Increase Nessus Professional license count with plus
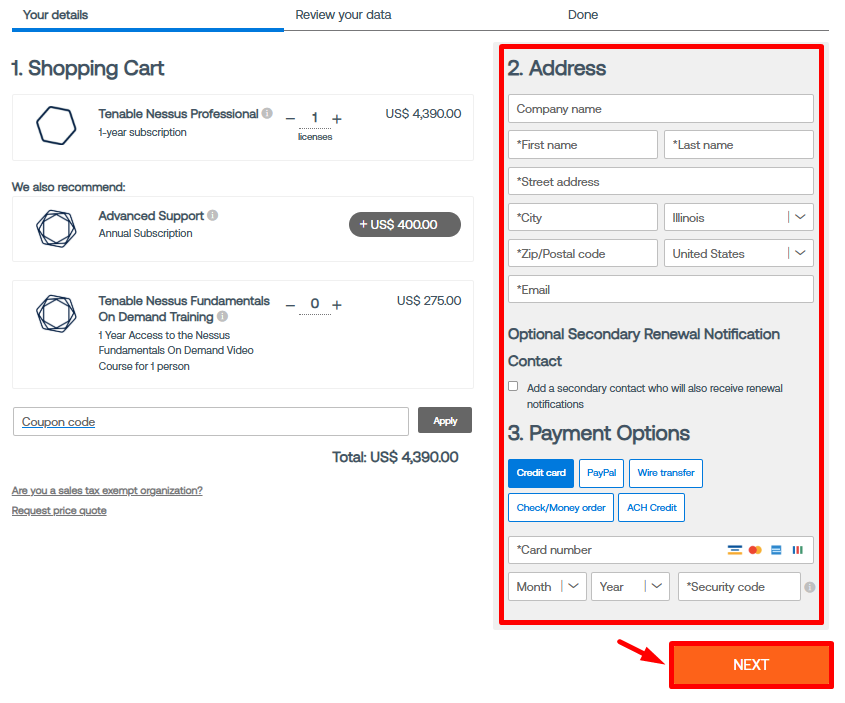845x703 pixels. pyautogui.click(x=336, y=119)
